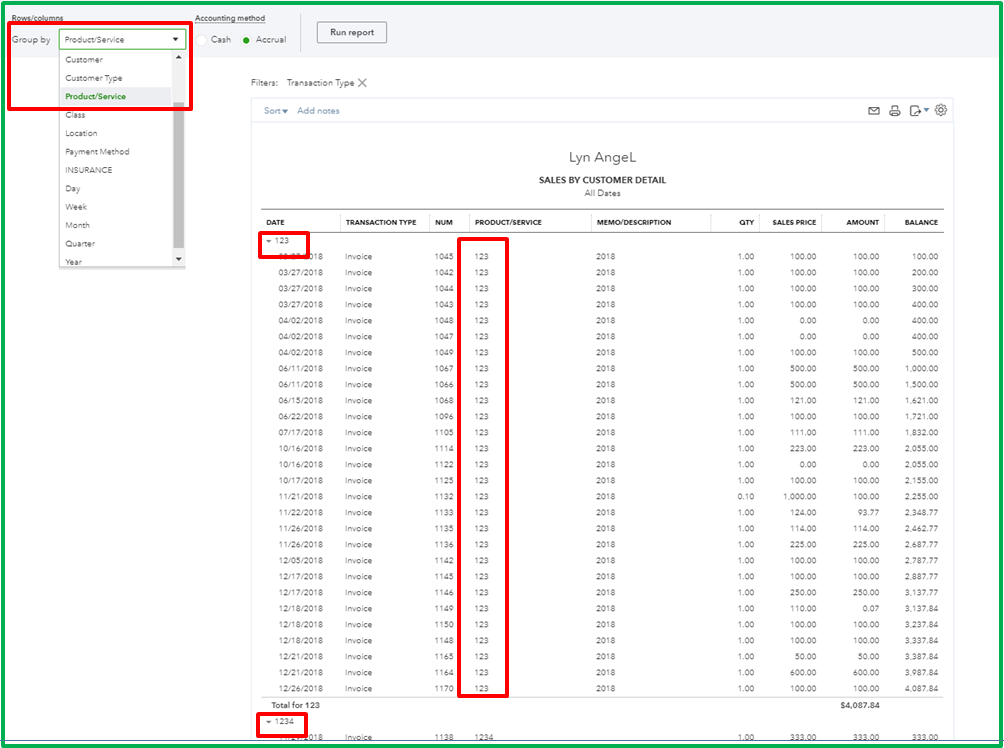Viewport: 1004px width, 748px height.
Task: Open invoice number 1042
Action: pos(444,272)
